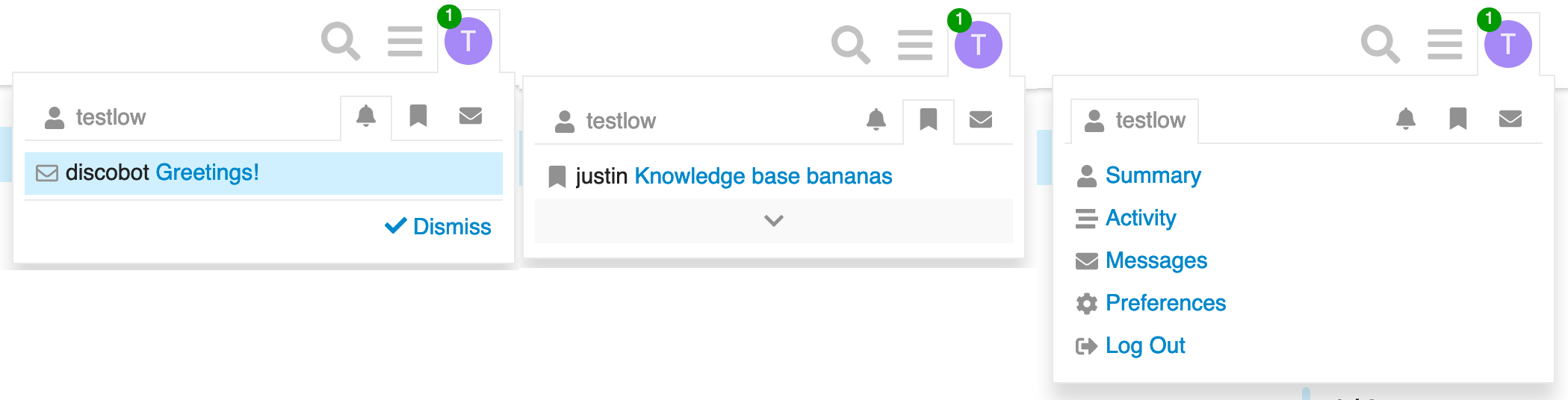Viewport: 1568px width, 400px height.
Task: Open the bookmark tab in the discobot notifications panel
Action: 418,116
